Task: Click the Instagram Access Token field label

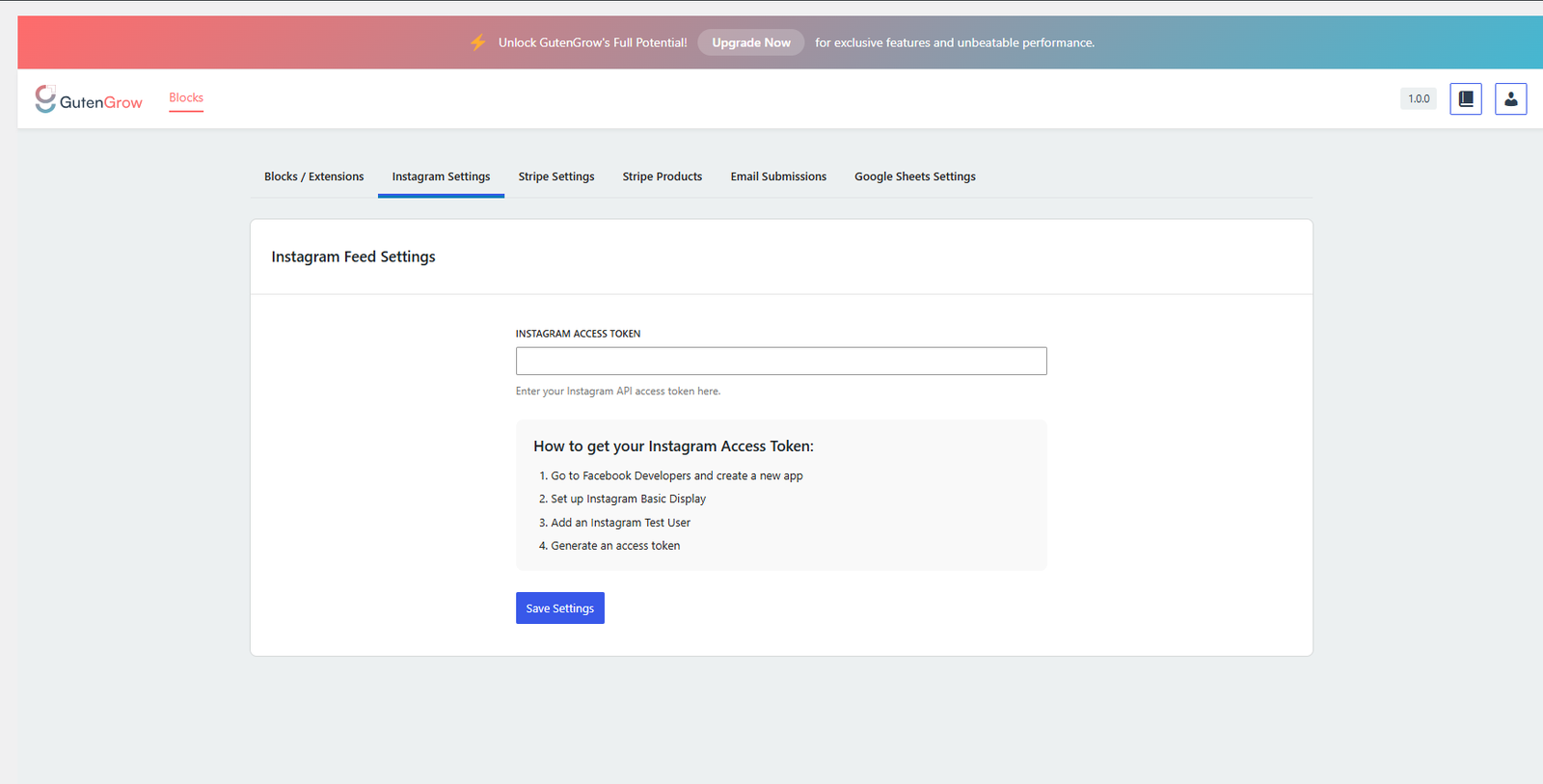Action: point(578,334)
